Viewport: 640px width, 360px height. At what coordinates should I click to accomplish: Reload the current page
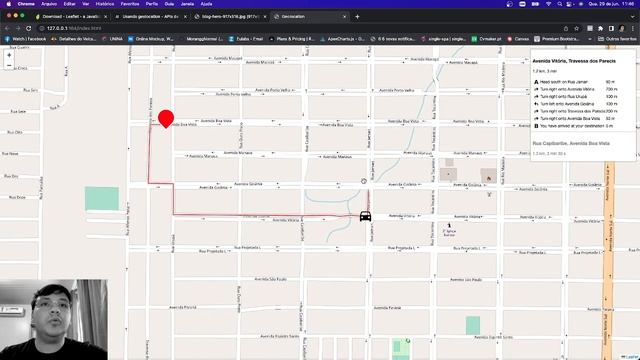(x=29, y=28)
